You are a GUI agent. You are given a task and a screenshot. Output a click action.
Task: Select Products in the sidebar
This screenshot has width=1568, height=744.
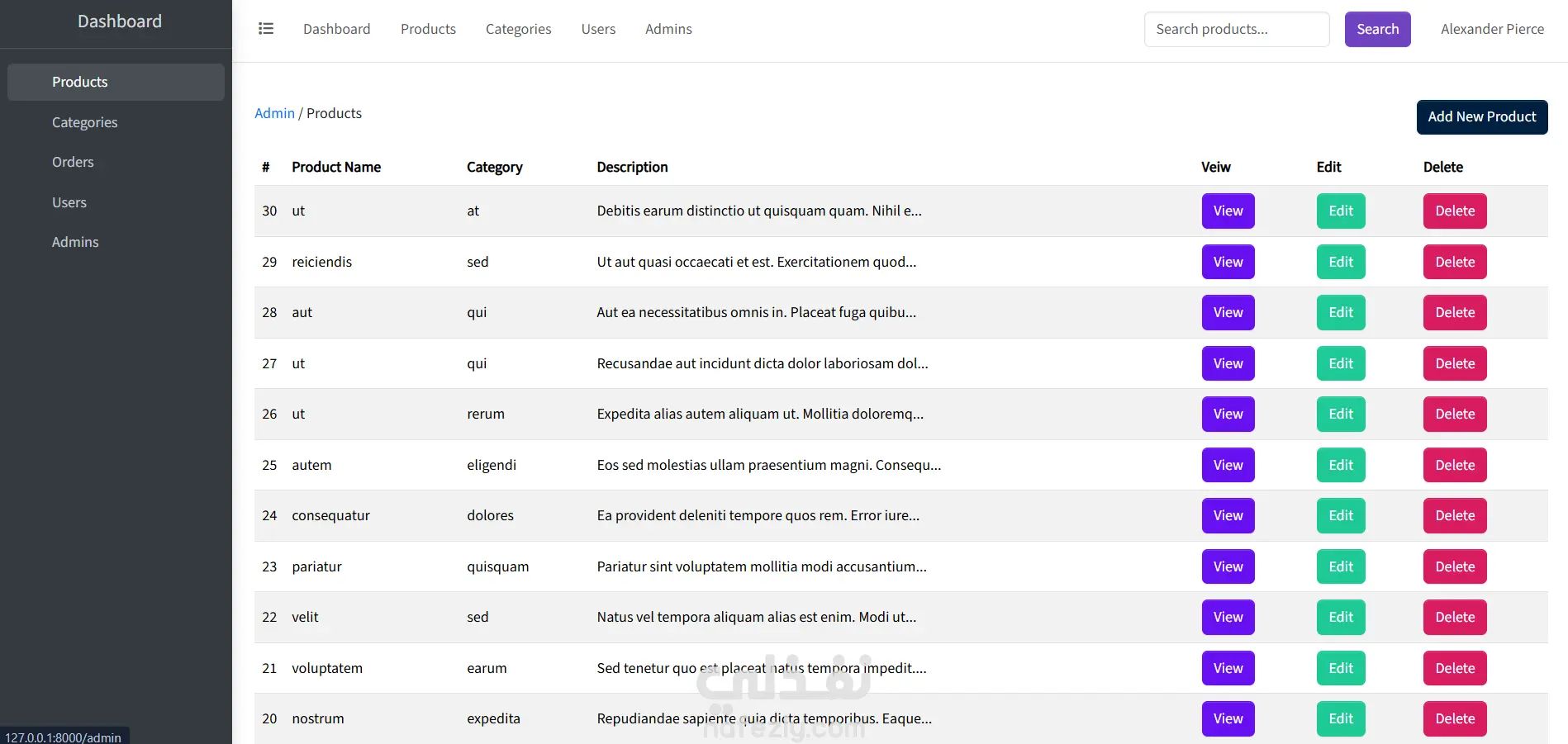pos(116,82)
